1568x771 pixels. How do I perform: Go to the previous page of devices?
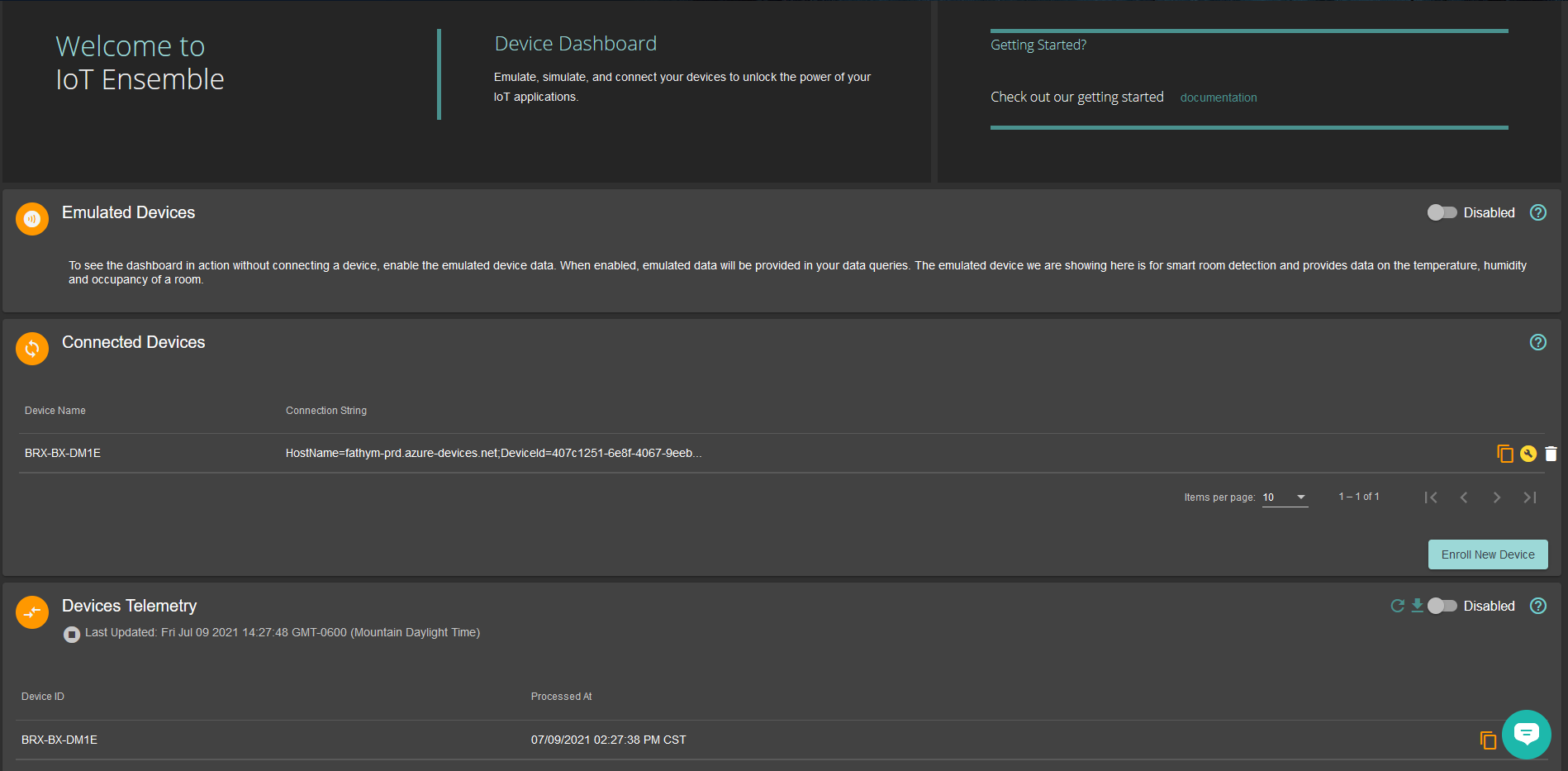point(1464,497)
